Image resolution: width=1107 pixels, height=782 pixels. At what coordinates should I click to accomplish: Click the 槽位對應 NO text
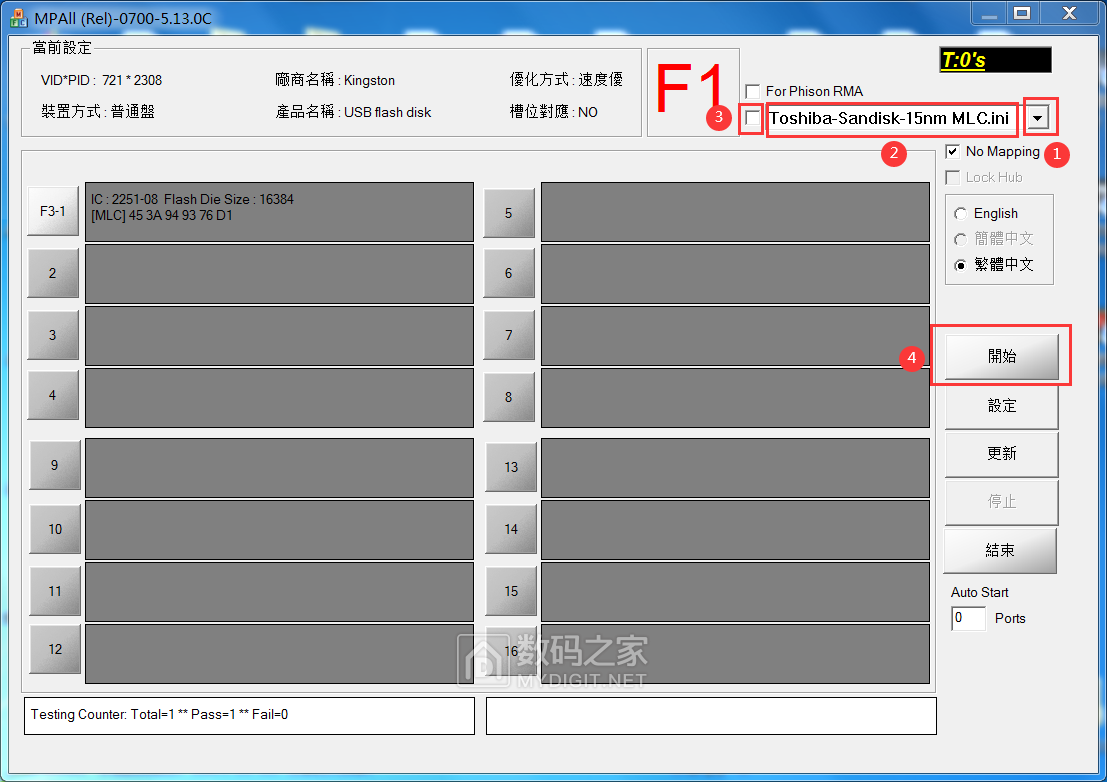click(554, 112)
